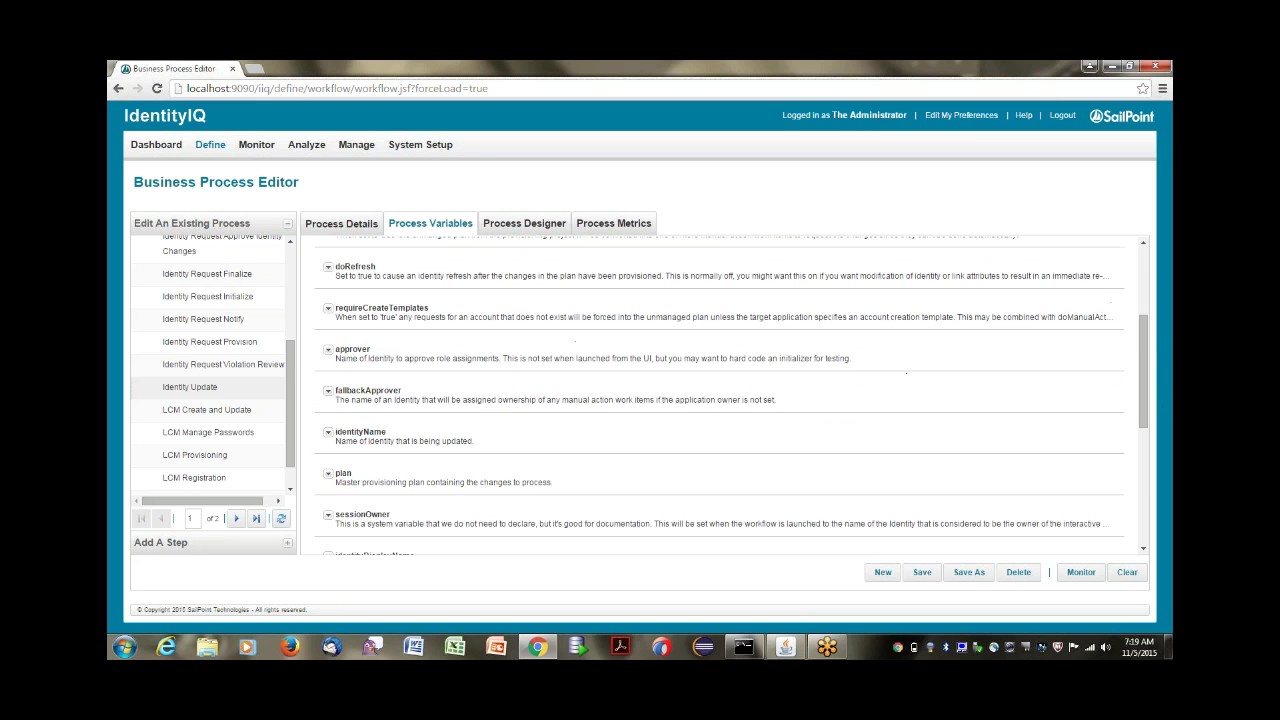Click the Save button
Viewport: 1280px width, 720px height.
tap(922, 572)
